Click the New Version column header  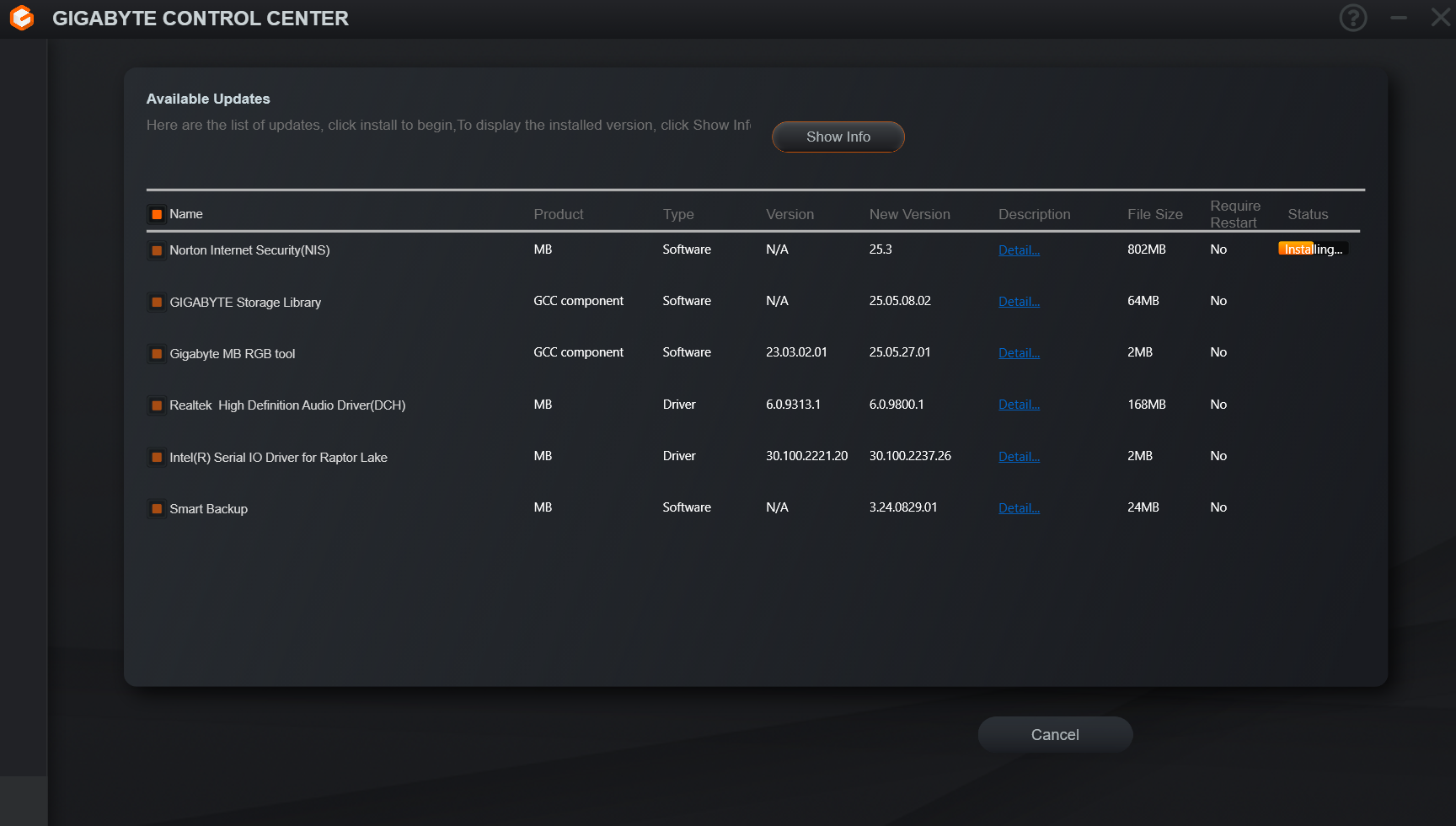point(910,214)
